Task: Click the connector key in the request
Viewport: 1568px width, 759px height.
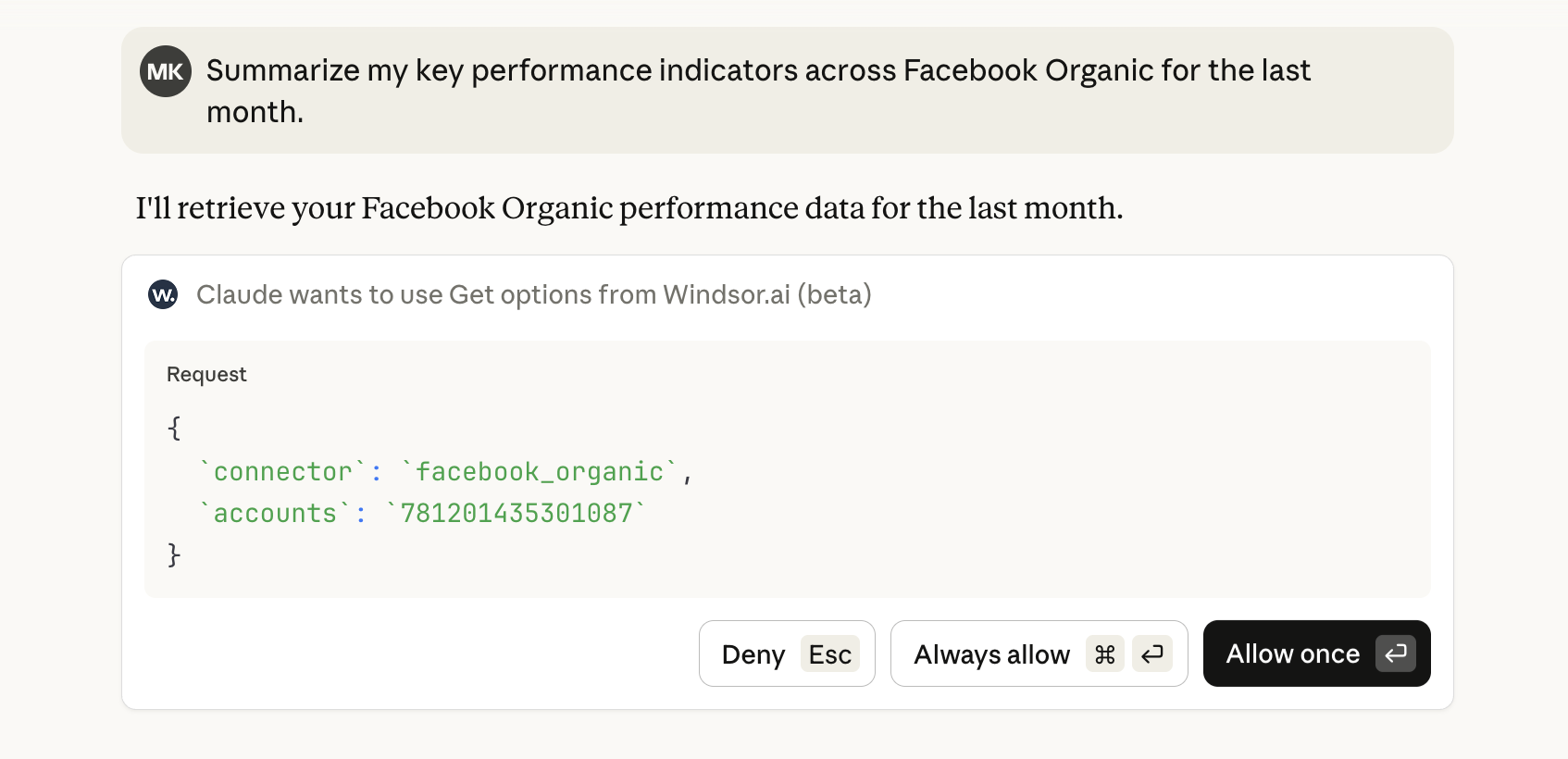Action: pos(282,472)
